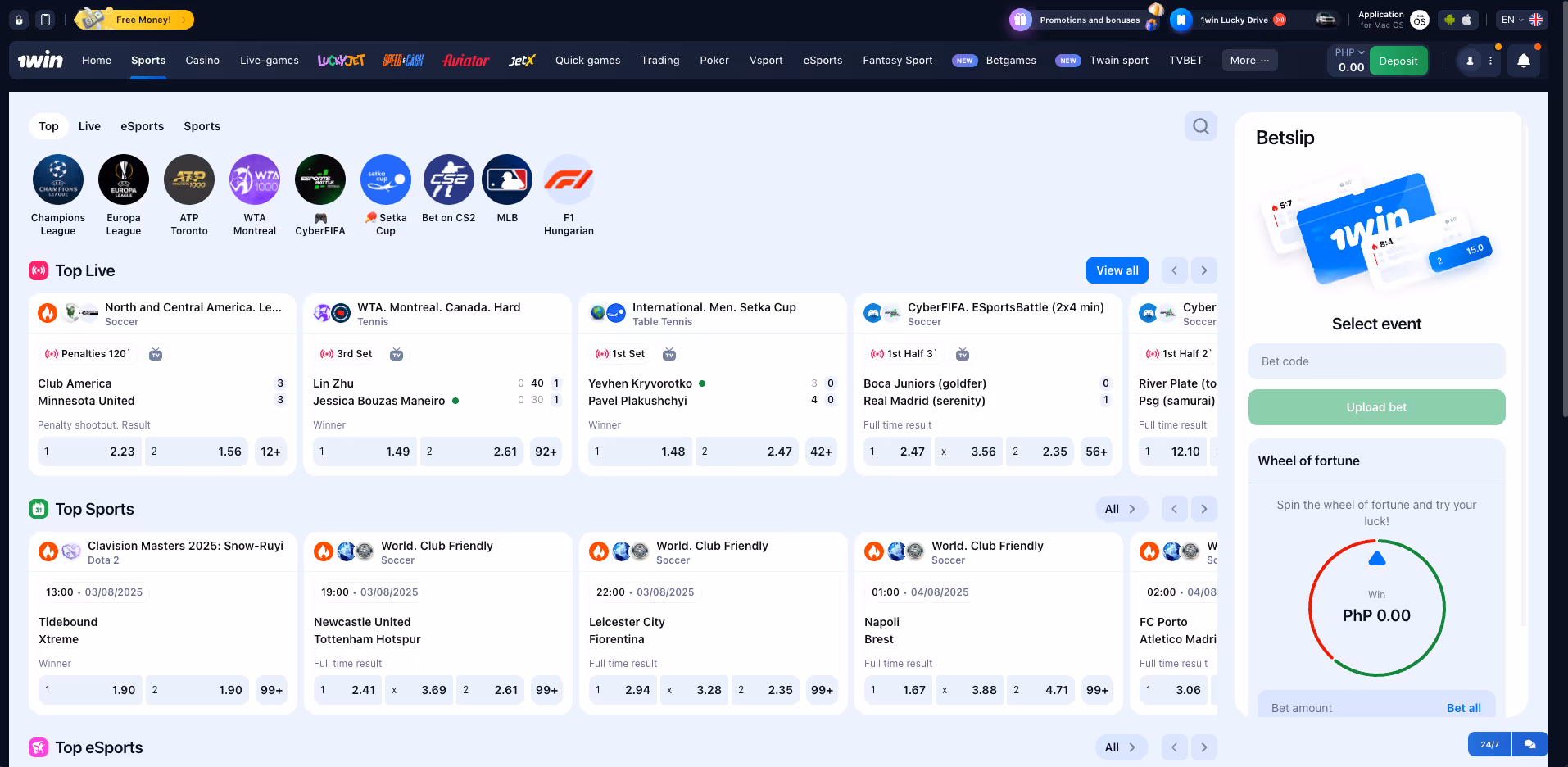The image size is (1568, 767).
Task: Select odds 2.23 for Club America
Action: pyautogui.click(x=89, y=452)
